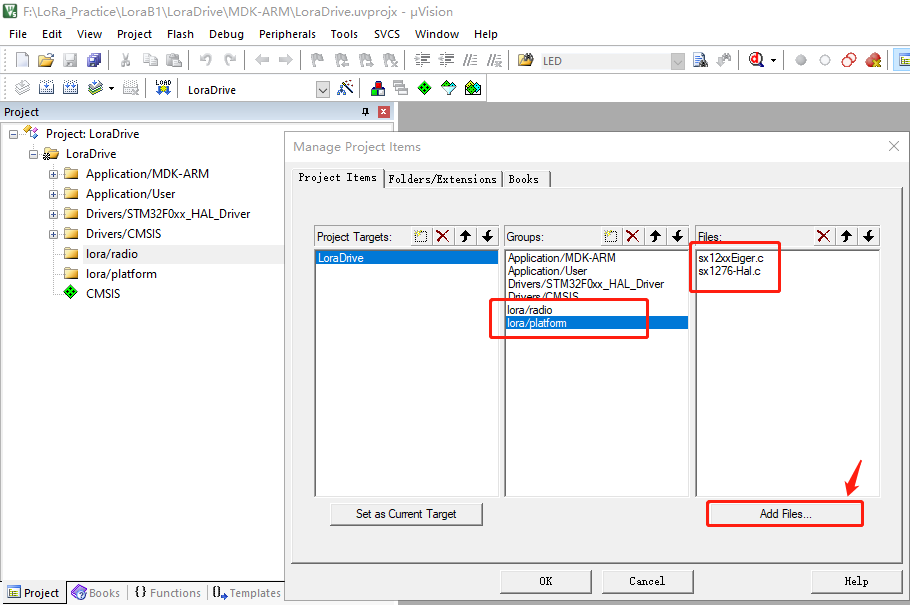The height and width of the screenshot is (605, 910).
Task: Move the selected file down
Action: click(868, 236)
